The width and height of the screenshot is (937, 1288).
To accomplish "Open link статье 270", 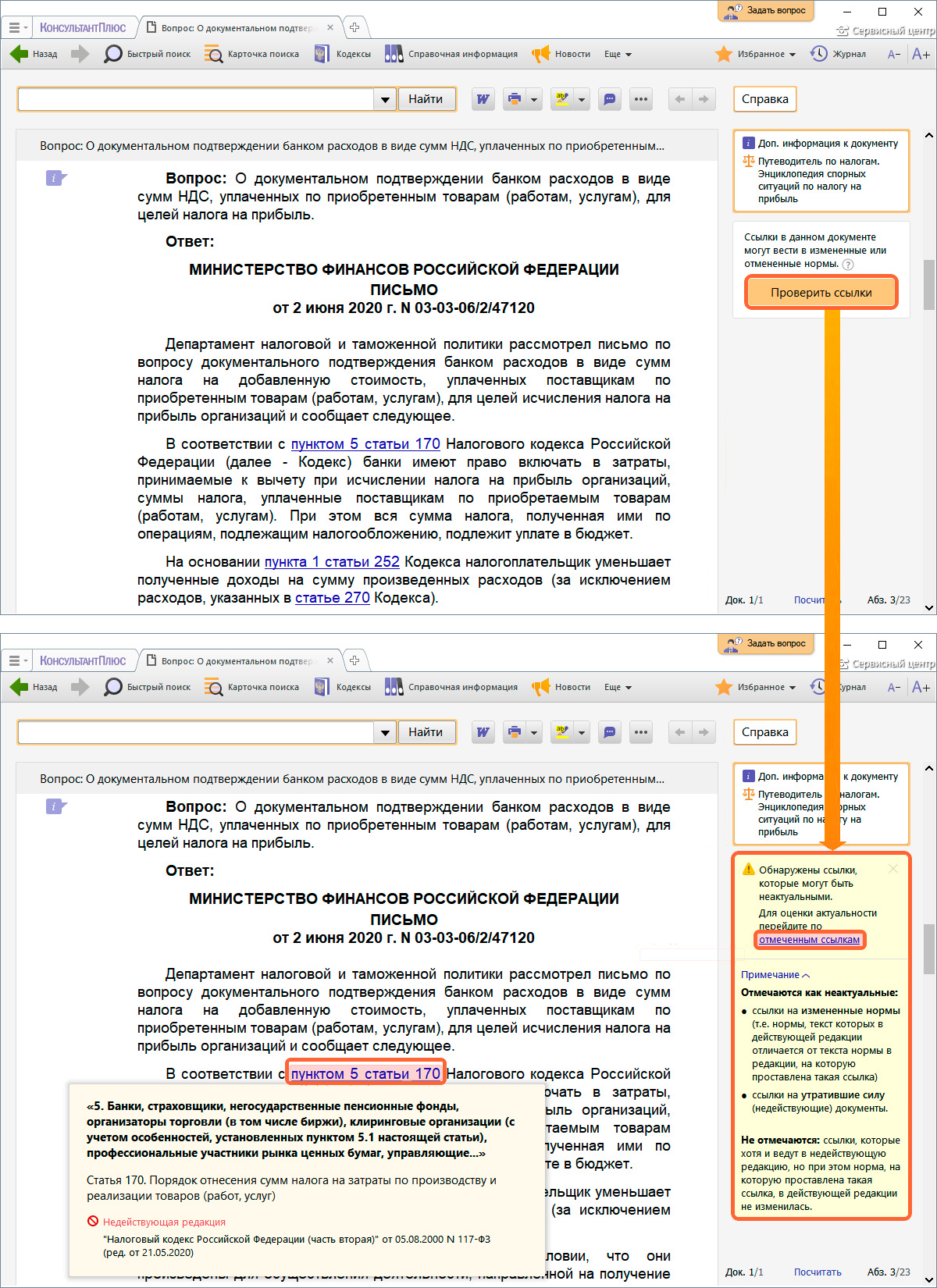I will point(333,598).
